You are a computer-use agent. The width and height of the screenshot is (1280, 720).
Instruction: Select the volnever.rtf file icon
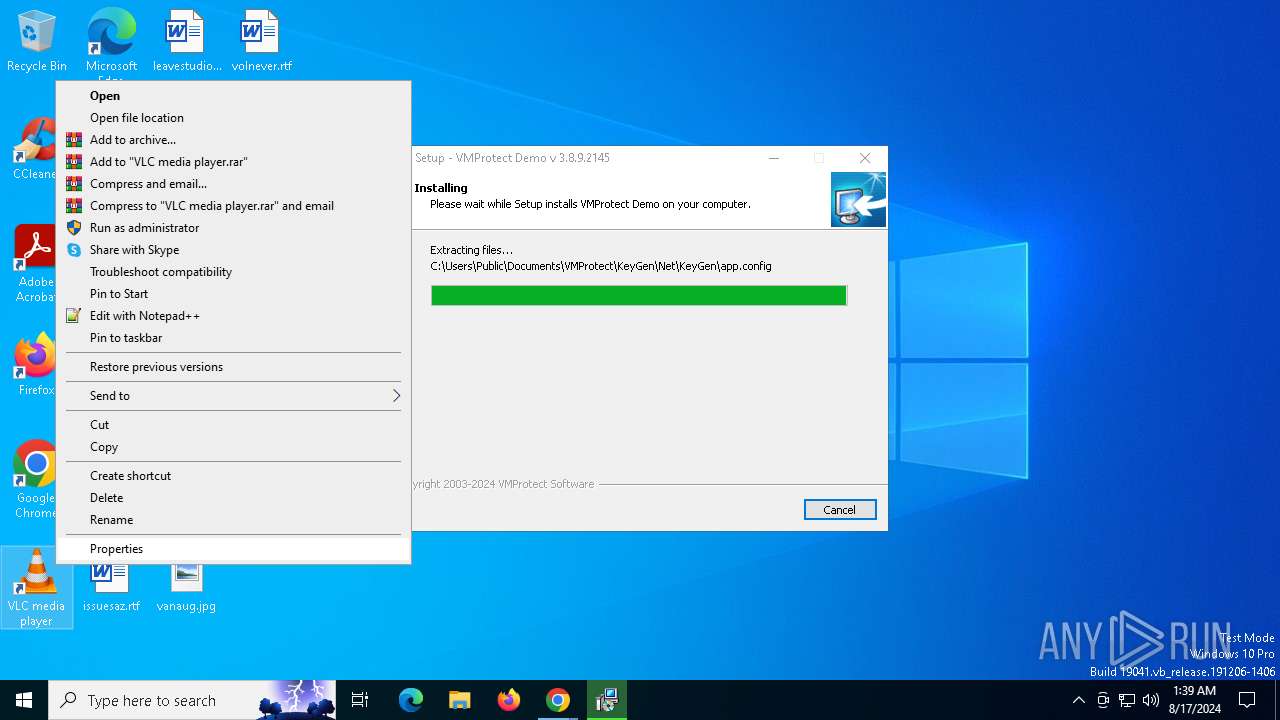261,42
